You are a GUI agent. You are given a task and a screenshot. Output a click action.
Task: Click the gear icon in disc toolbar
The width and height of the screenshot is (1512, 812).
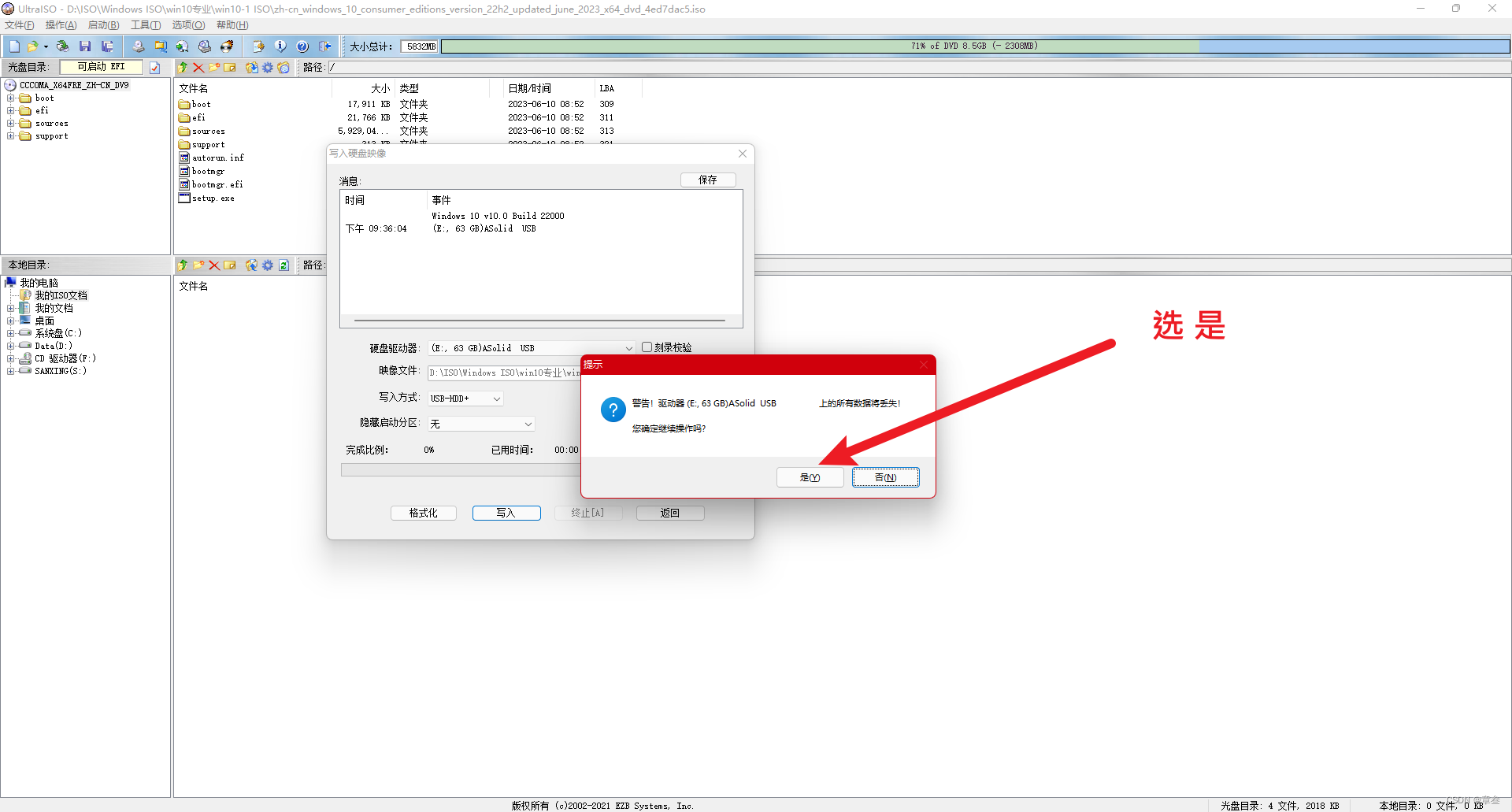[x=268, y=68]
